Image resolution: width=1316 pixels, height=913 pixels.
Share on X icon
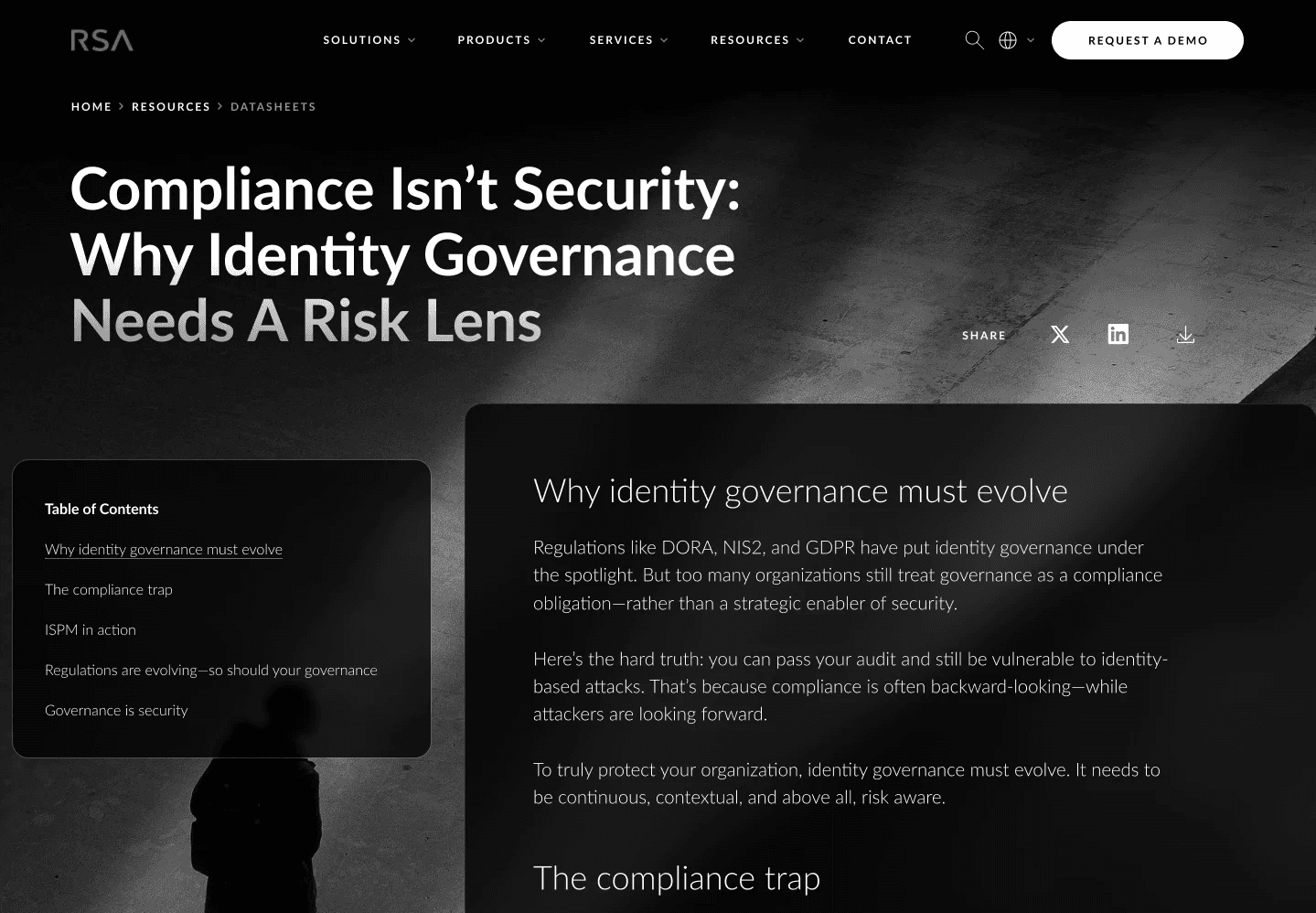[1060, 335]
